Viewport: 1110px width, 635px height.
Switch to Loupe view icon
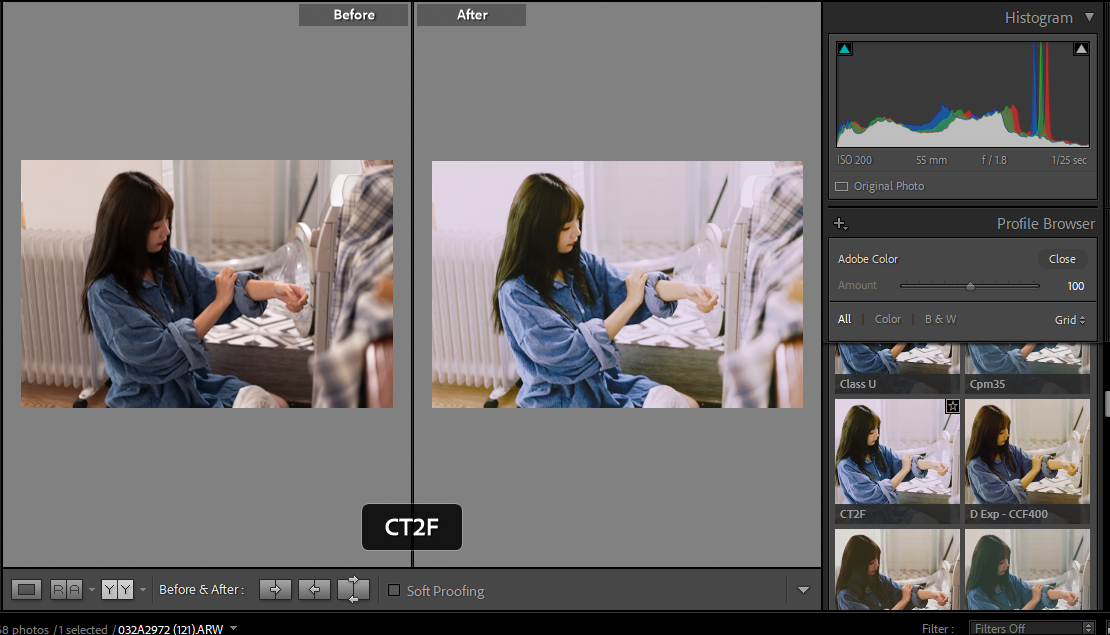[x=28, y=590]
